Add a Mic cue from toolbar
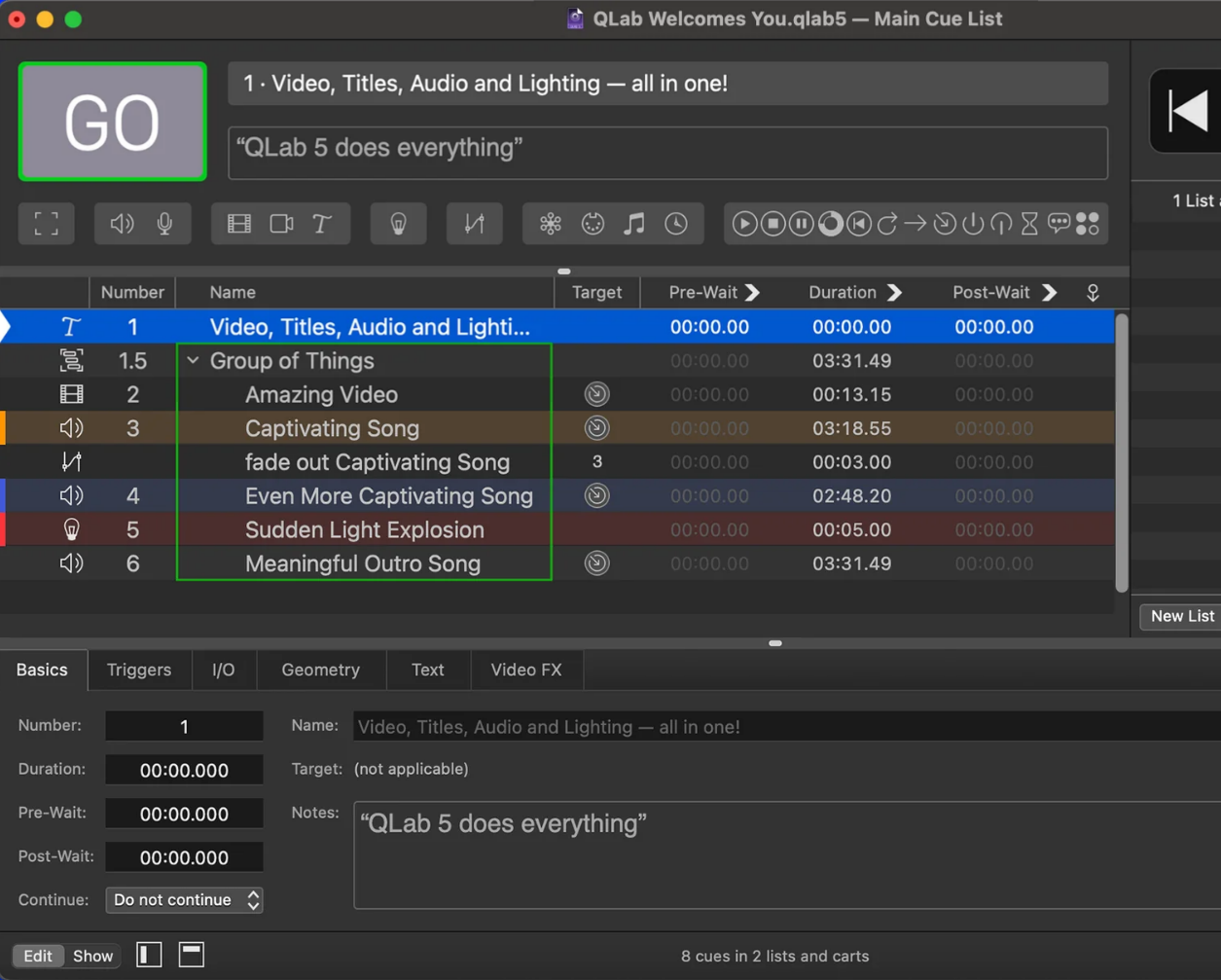Screen dimensions: 1221x980 tap(164, 224)
